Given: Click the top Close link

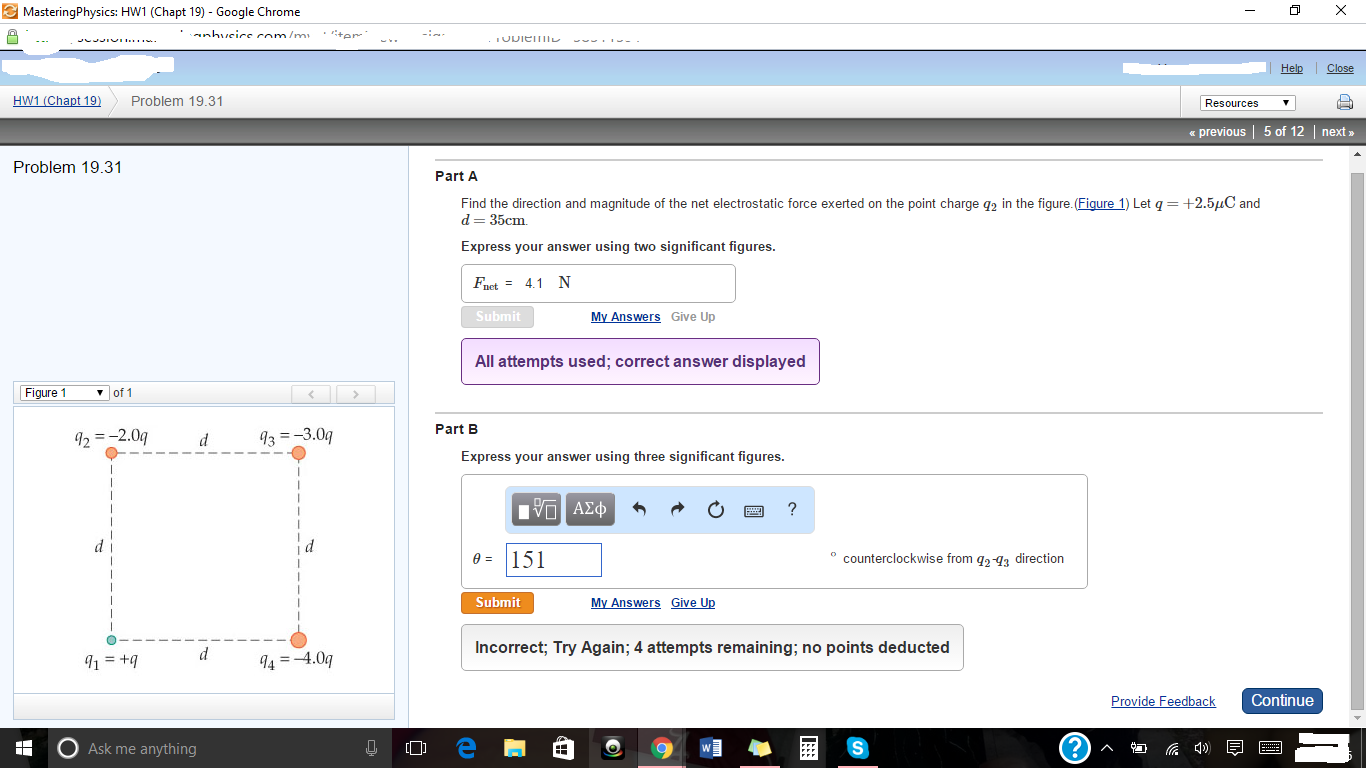Looking at the screenshot, I should pos(1340,68).
